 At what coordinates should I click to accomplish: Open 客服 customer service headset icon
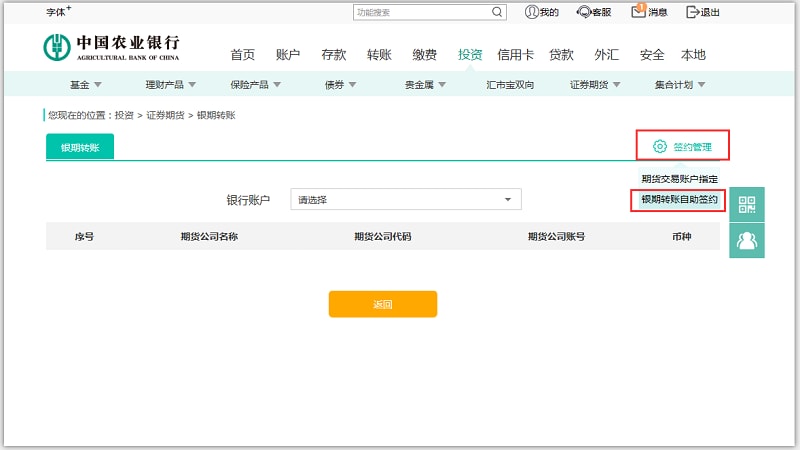coord(583,12)
